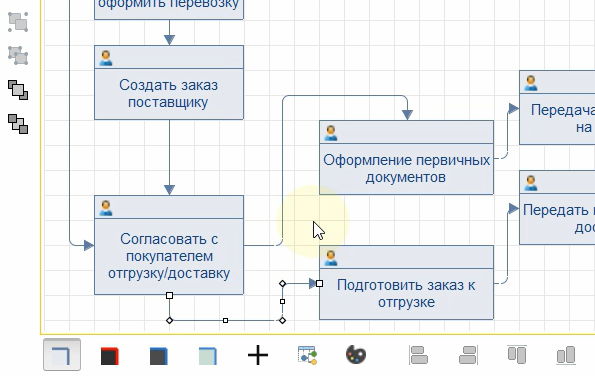The width and height of the screenshot is (595, 379).
Task: Click the align top icon
Action: pos(517,354)
